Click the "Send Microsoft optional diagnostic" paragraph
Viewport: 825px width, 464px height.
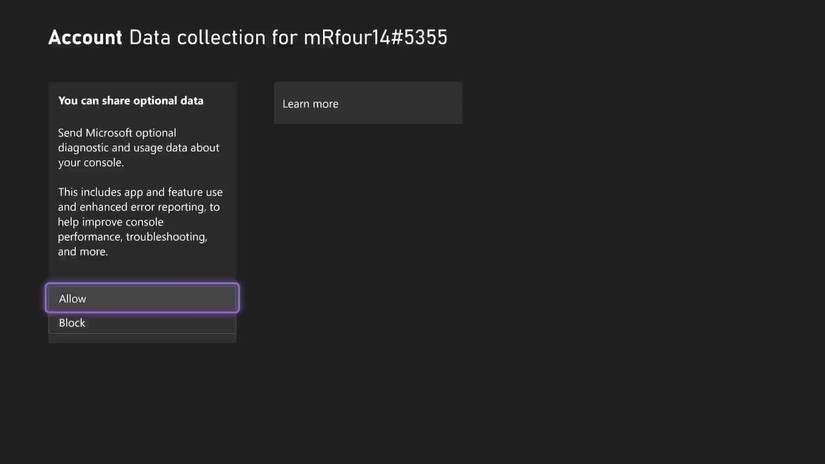[x=138, y=147]
